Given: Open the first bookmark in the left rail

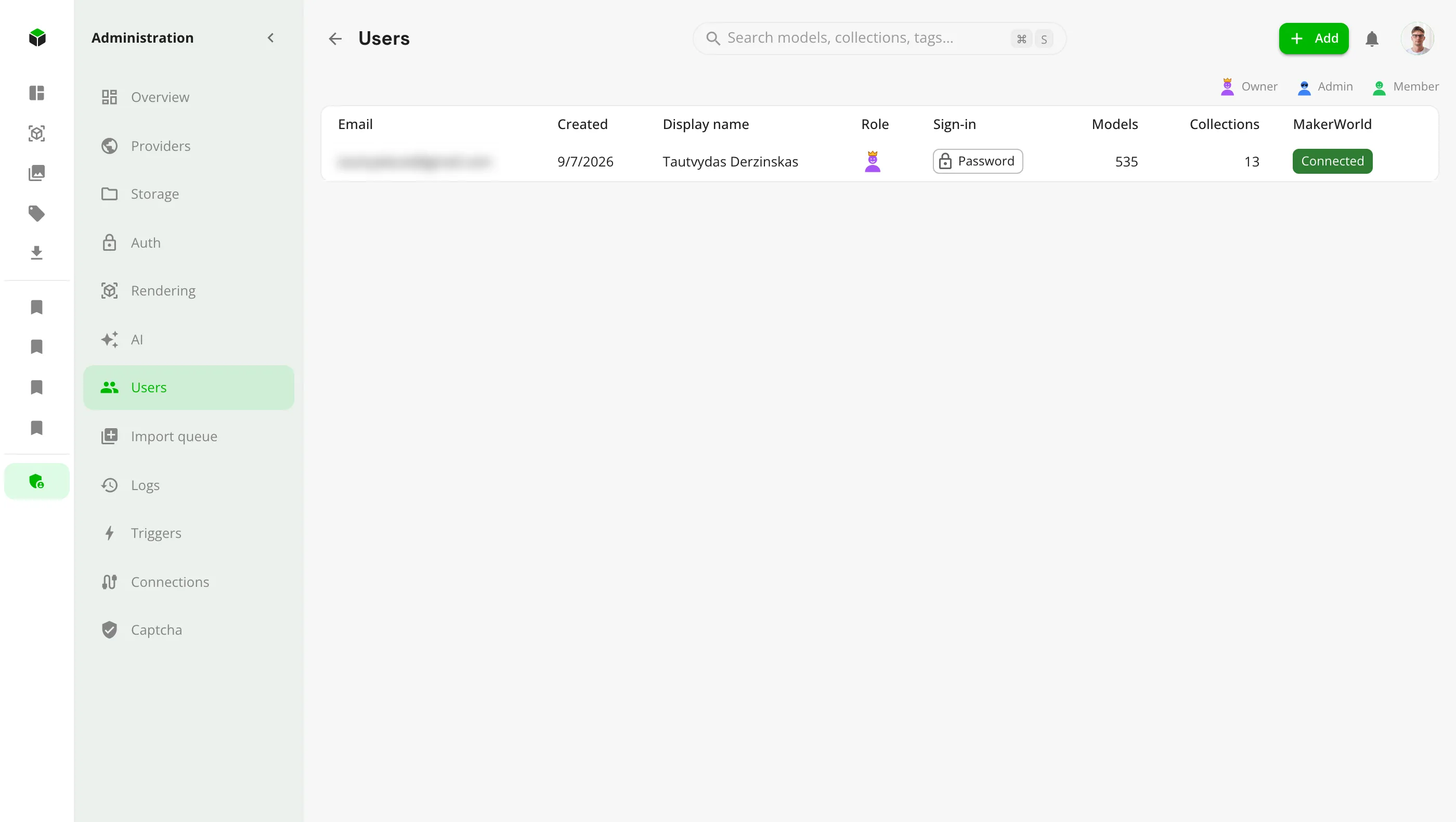Looking at the screenshot, I should click(x=37, y=307).
